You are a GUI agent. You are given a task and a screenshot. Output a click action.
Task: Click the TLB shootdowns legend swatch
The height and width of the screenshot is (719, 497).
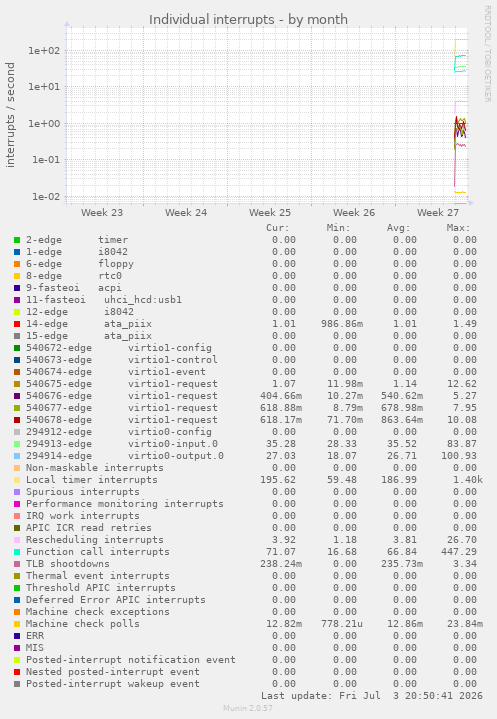(17, 564)
